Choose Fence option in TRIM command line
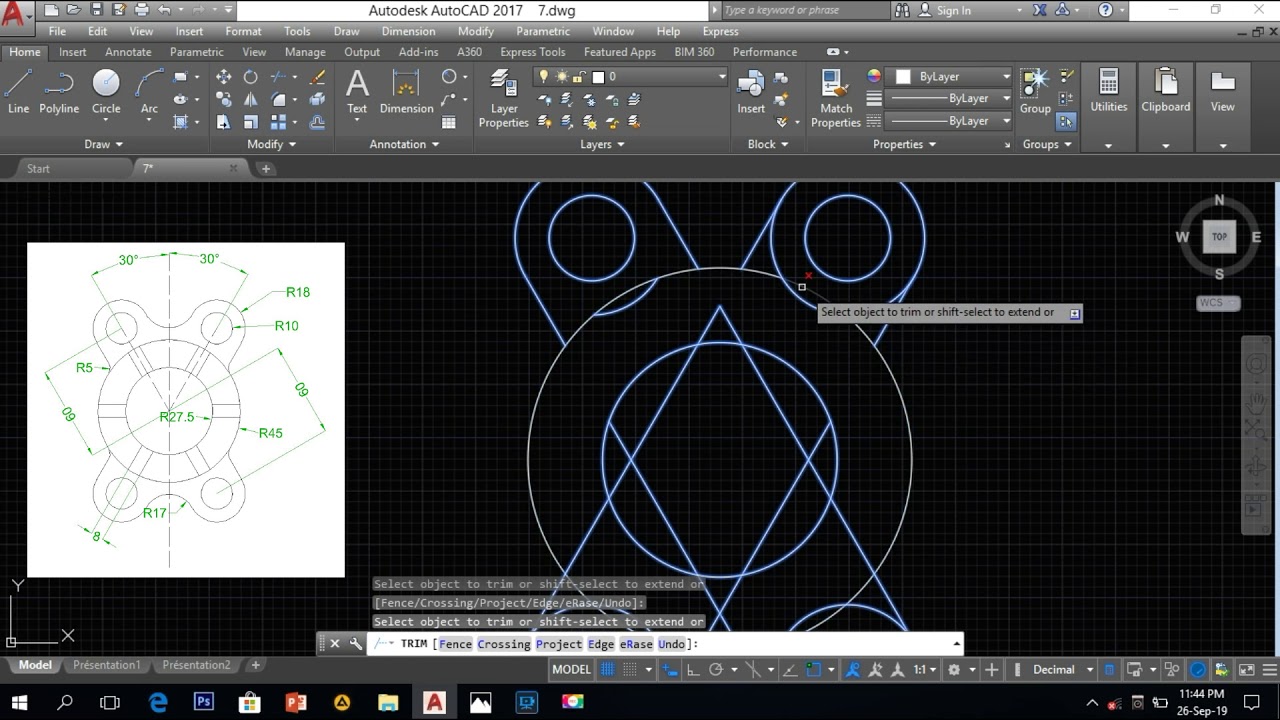 click(455, 644)
